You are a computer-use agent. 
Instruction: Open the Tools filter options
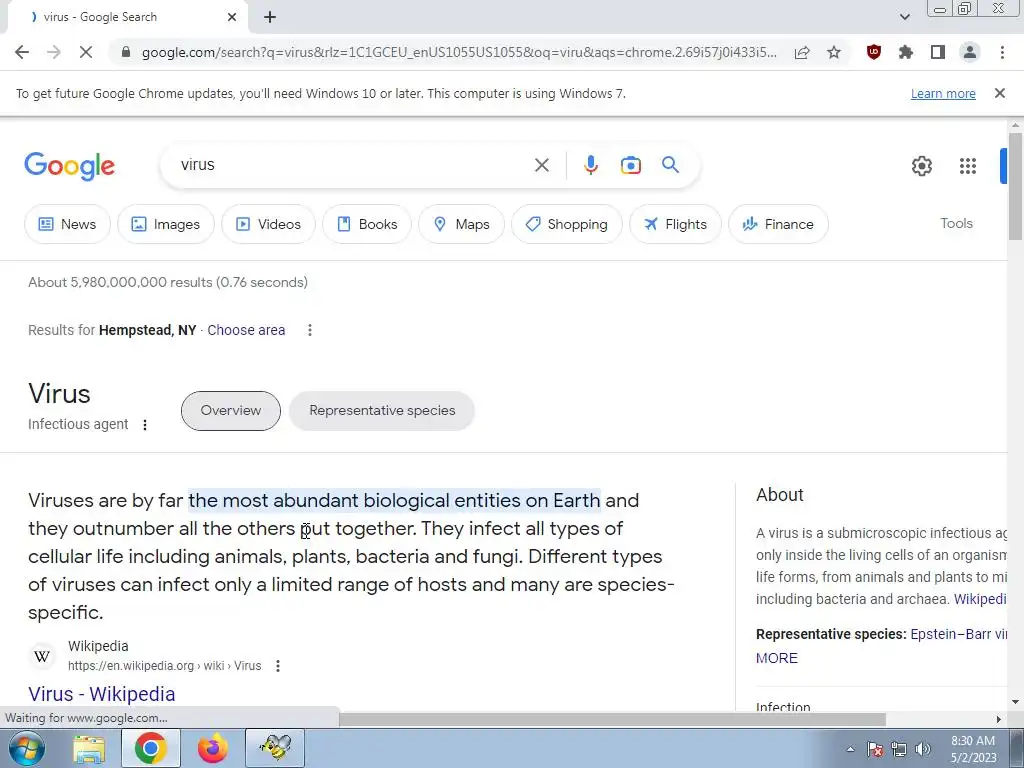click(957, 223)
